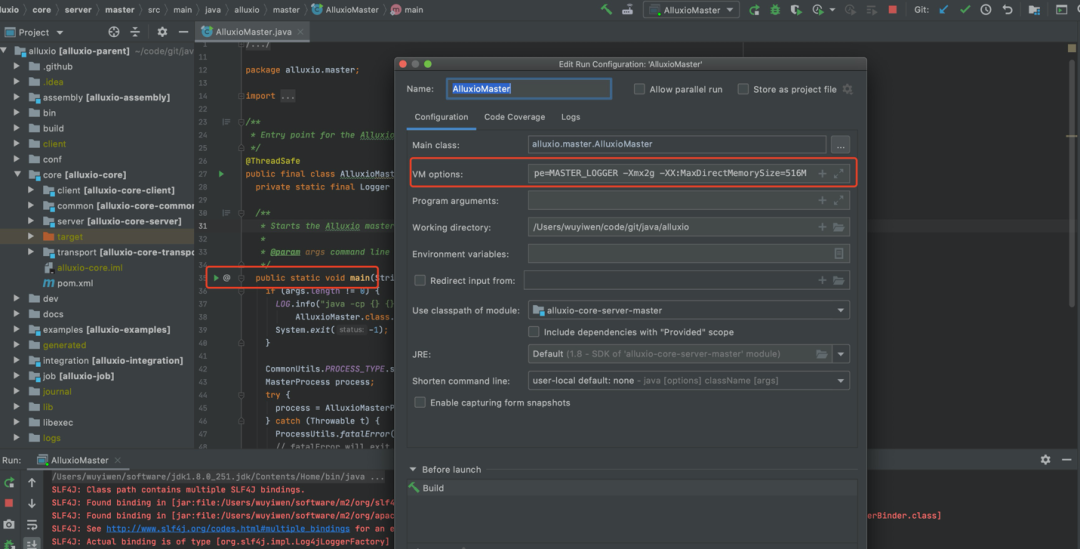Viewport: 1080px width, 549px height.
Task: Click the Name field containing AlluxioMaster
Action: pos(528,89)
